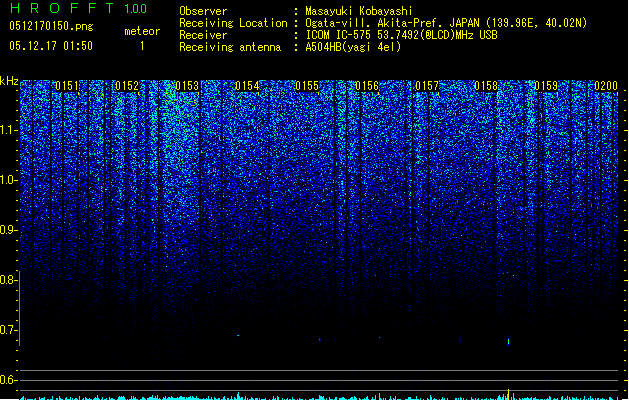Click the filename 0512170150.png

tap(51, 26)
